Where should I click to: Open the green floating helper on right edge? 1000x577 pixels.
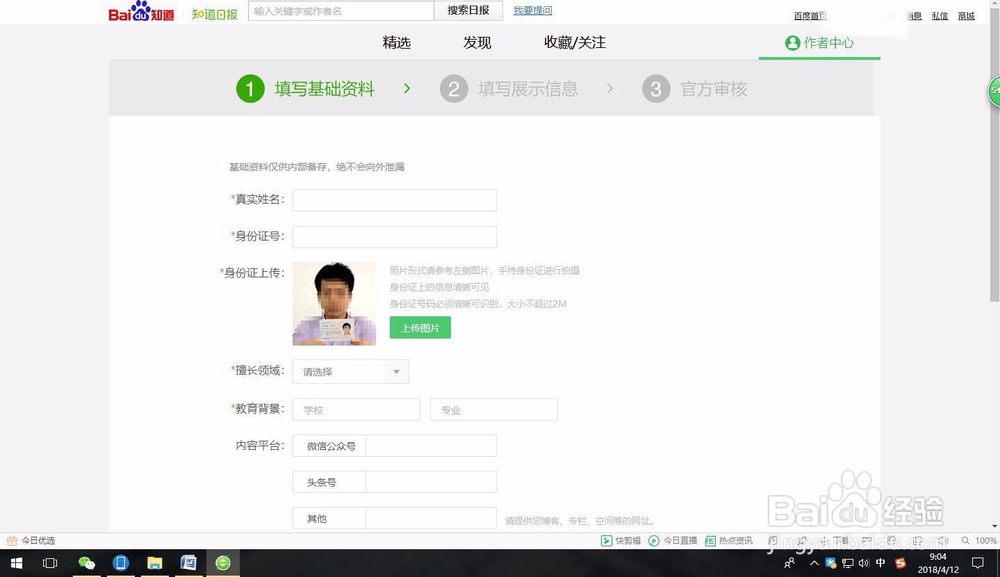click(992, 93)
